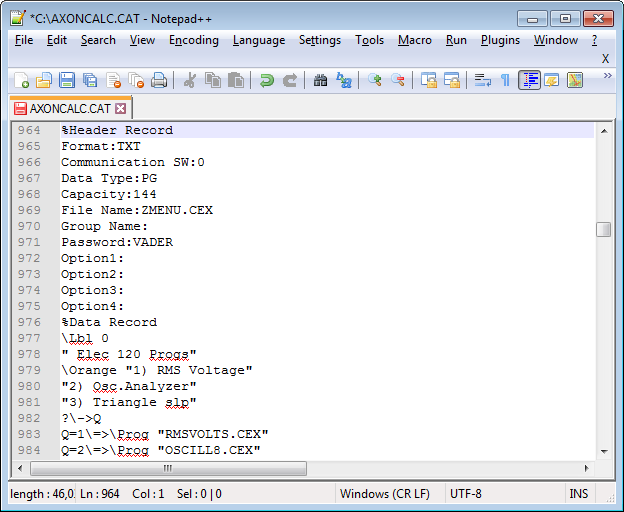Image resolution: width=624 pixels, height=512 pixels.
Task: Open the Search menu
Action: 98,40
